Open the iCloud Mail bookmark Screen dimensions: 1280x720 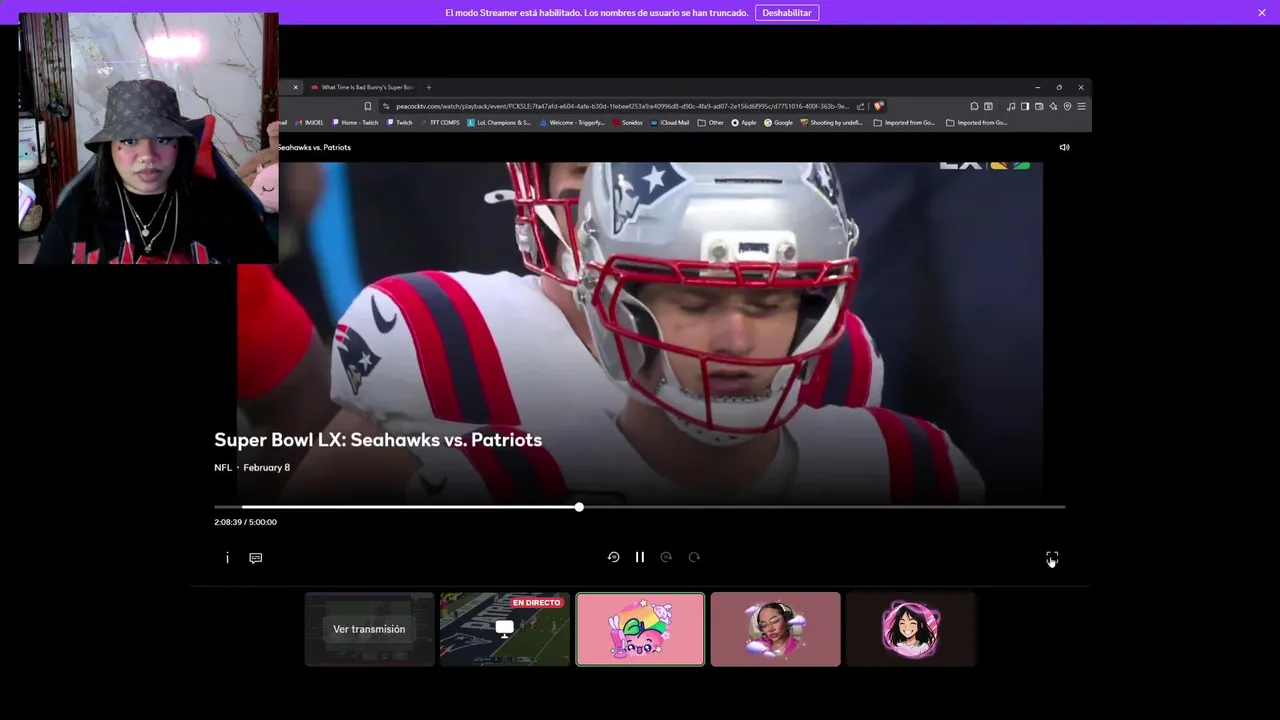tap(670, 123)
